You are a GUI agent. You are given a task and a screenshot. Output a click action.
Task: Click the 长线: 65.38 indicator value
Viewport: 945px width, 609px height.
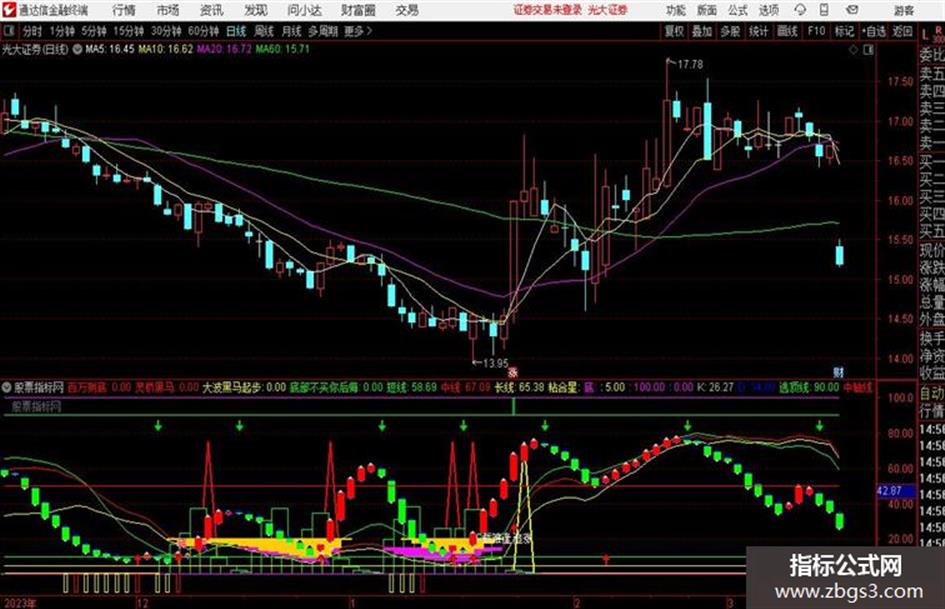pyautogui.click(x=520, y=387)
